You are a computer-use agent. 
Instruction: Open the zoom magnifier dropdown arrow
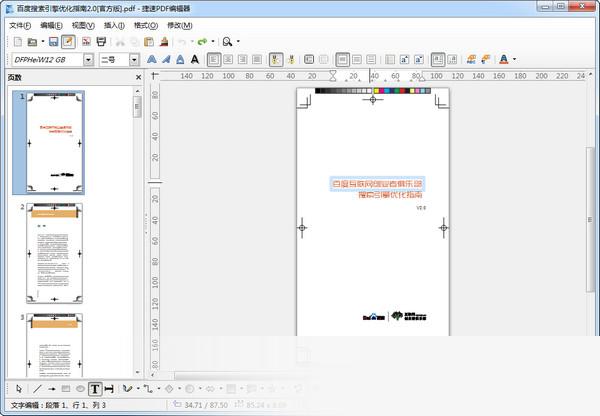tap(238, 42)
